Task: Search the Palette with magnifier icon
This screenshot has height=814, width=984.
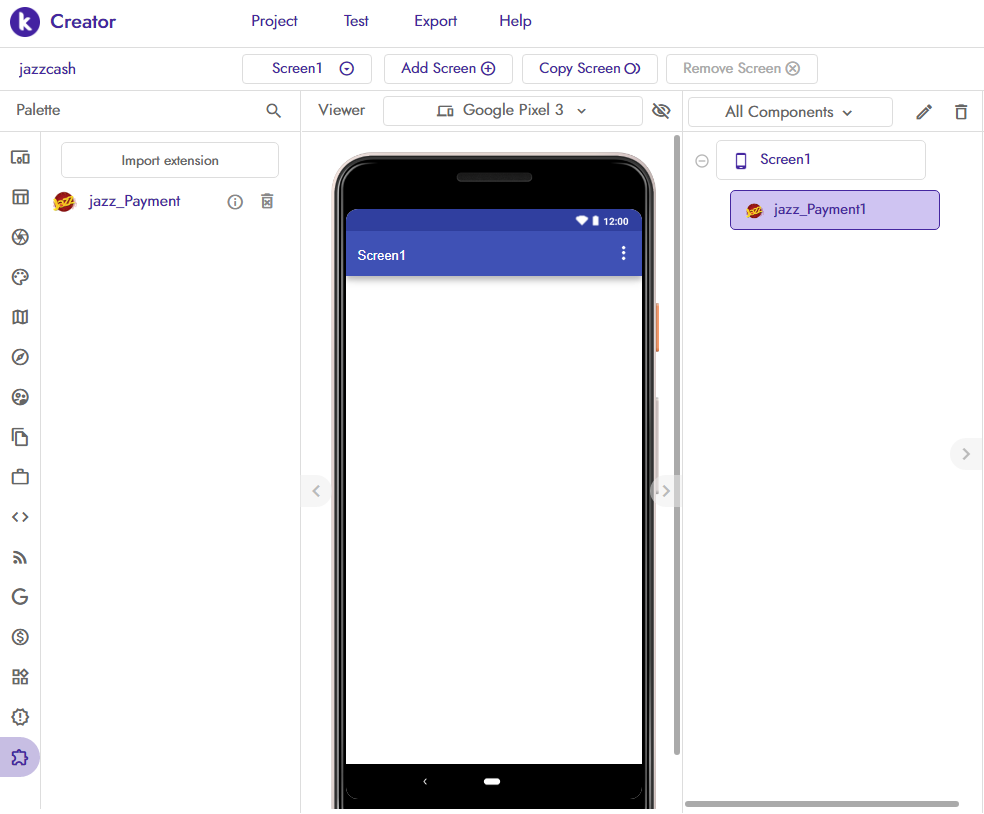Action: tap(273, 110)
